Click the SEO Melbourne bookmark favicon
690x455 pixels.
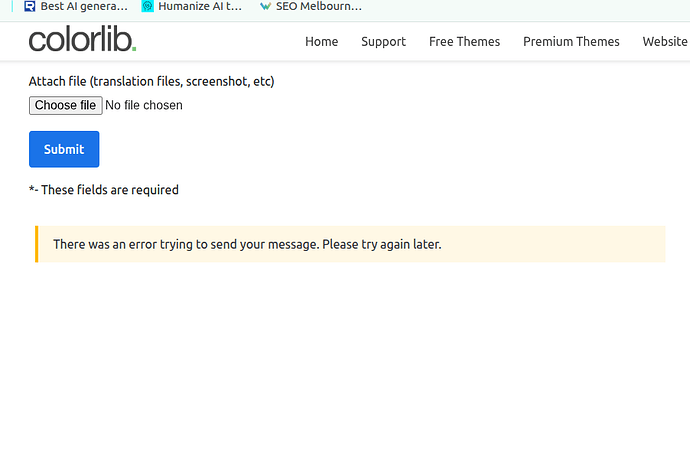point(265,6)
